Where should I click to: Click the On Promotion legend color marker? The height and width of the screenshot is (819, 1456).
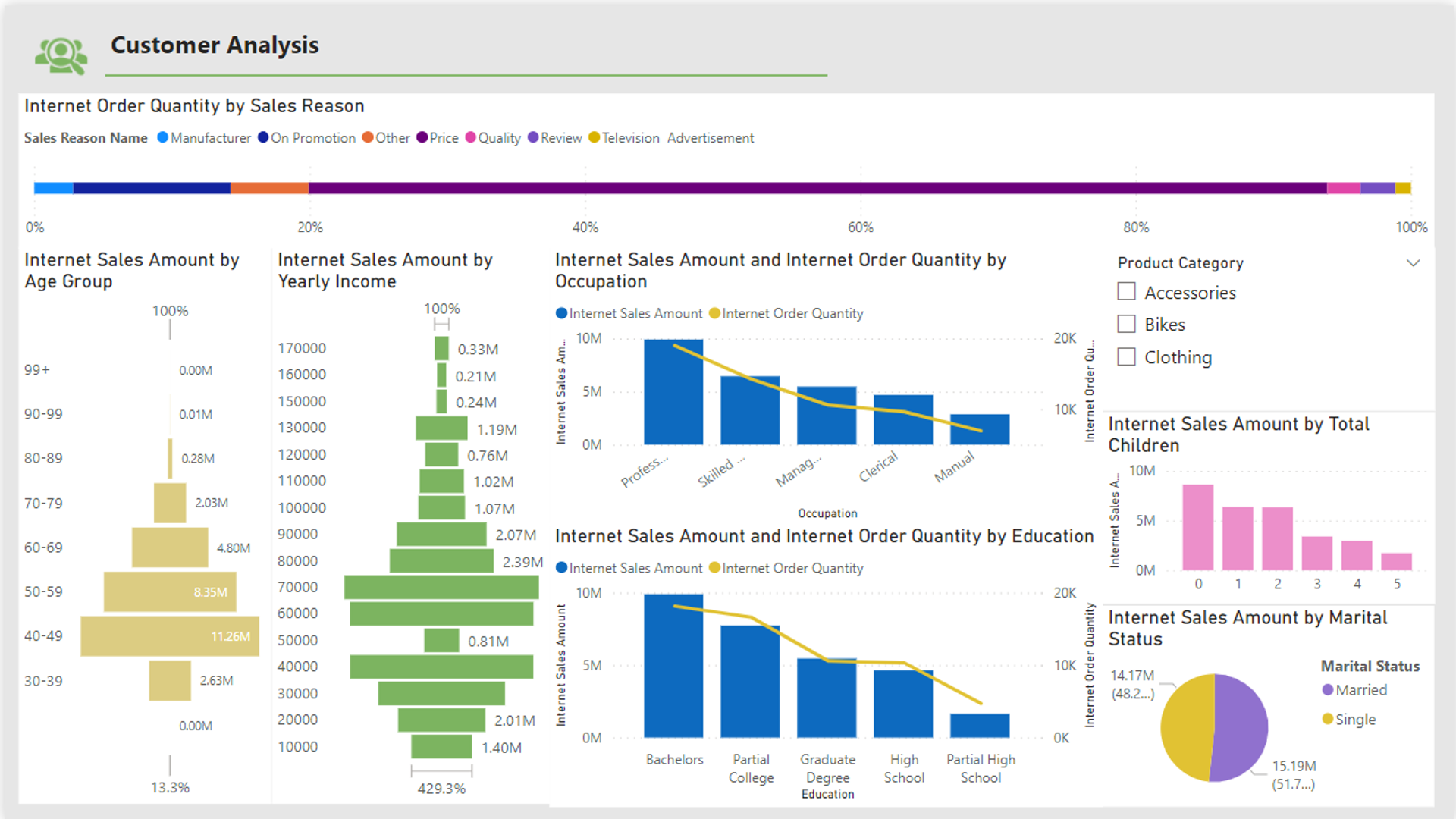point(262,138)
